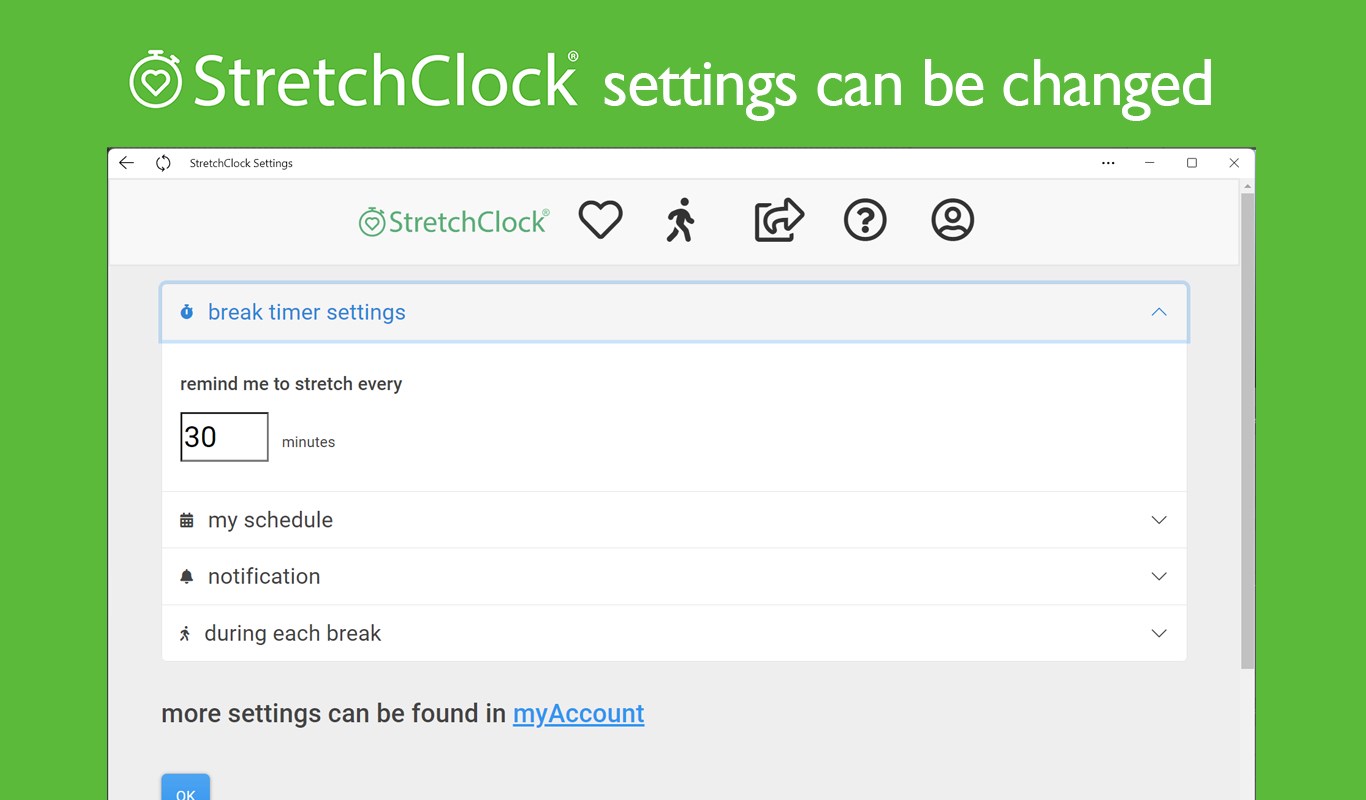This screenshot has height=800, width=1366.
Task: Open the myAccount link
Action: pyautogui.click(x=578, y=713)
